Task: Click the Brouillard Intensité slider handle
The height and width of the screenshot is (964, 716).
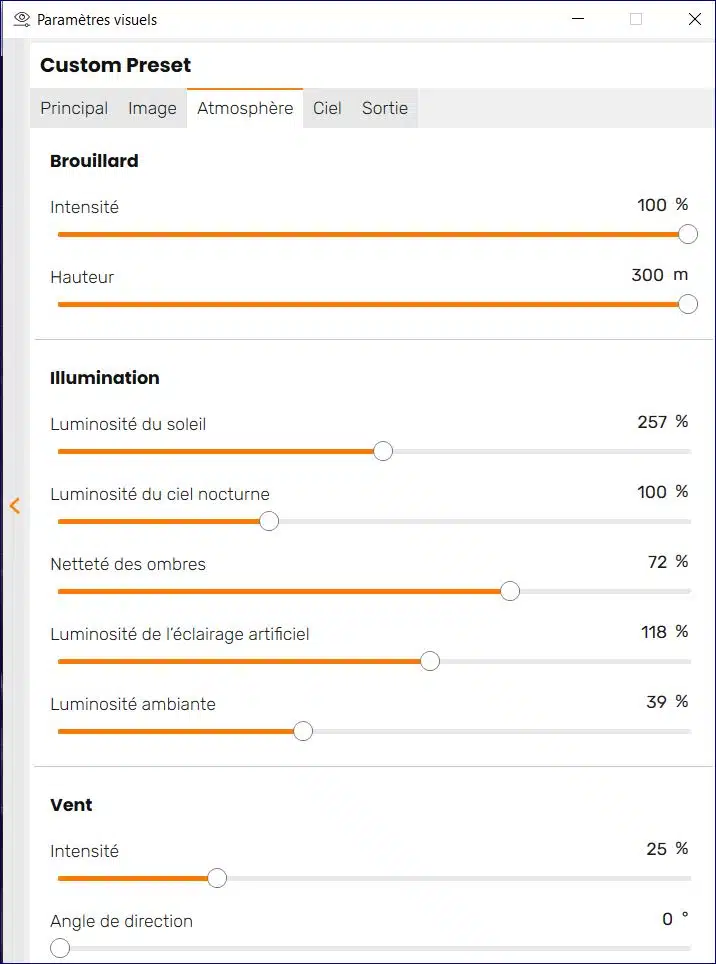Action: 688,234
